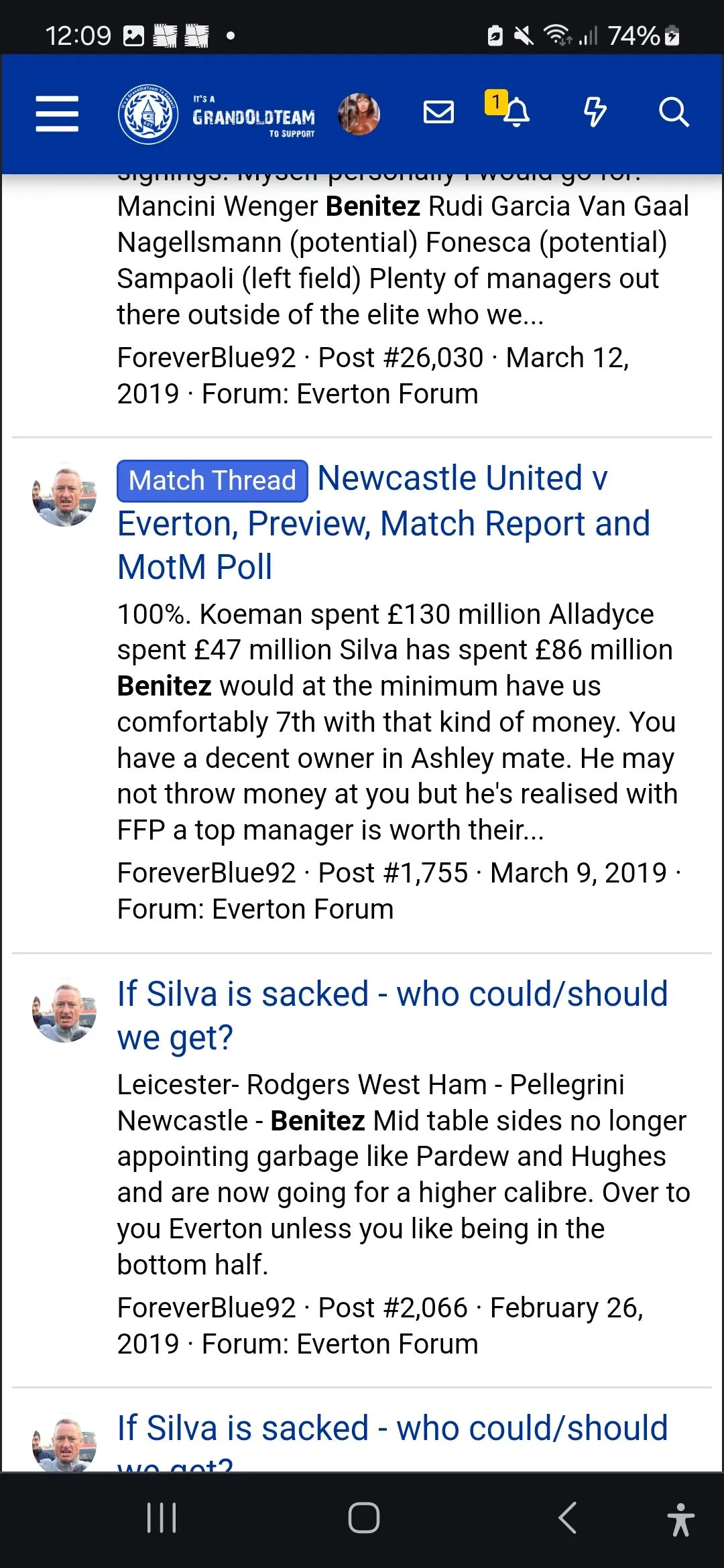Open What's New lightning bolt icon

click(x=595, y=113)
